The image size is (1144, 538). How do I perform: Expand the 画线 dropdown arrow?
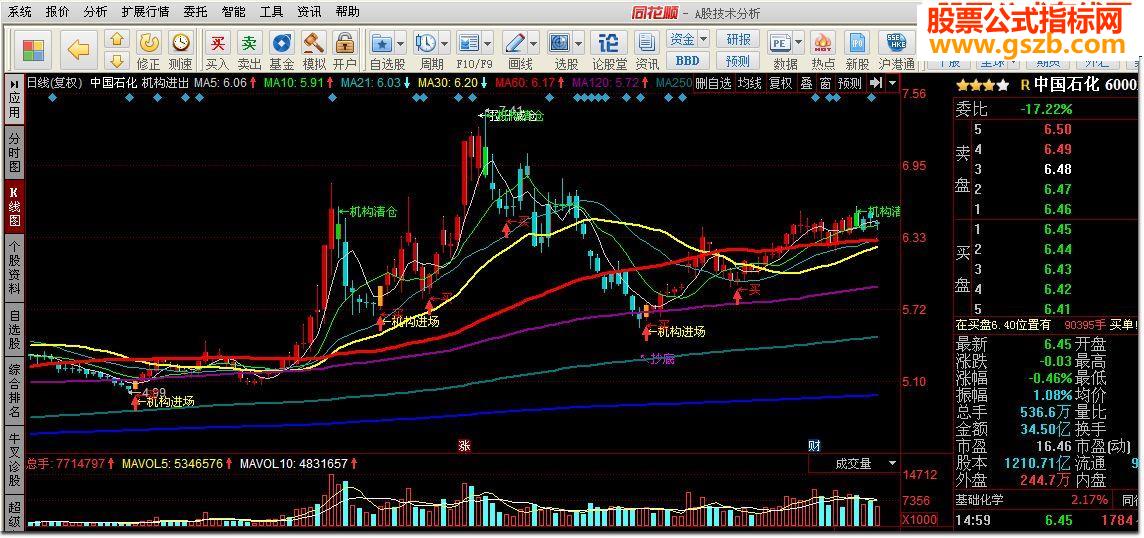tap(535, 42)
